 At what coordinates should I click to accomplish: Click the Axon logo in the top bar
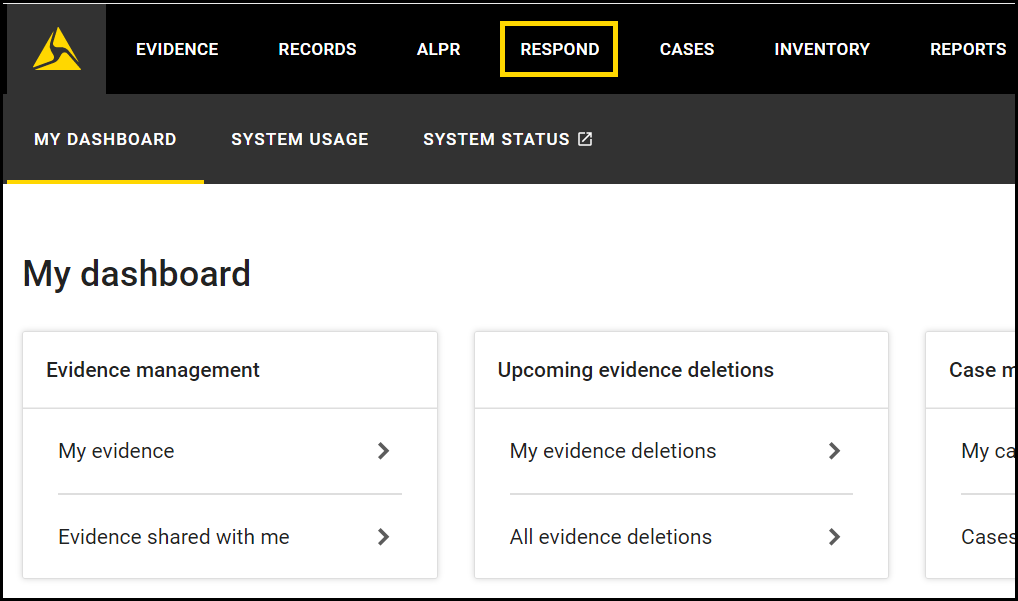(55, 48)
